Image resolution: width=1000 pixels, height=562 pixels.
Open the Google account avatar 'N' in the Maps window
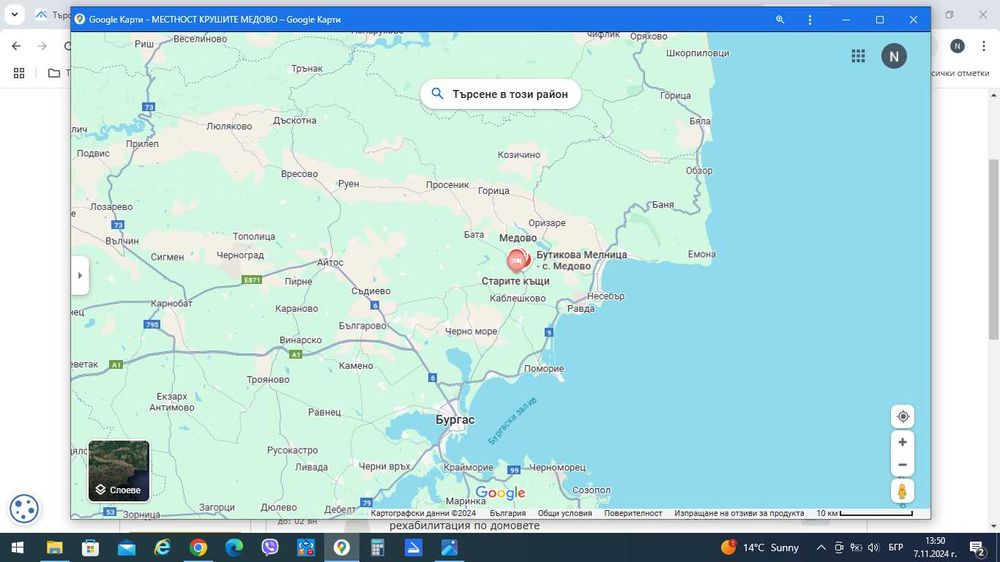coord(894,56)
